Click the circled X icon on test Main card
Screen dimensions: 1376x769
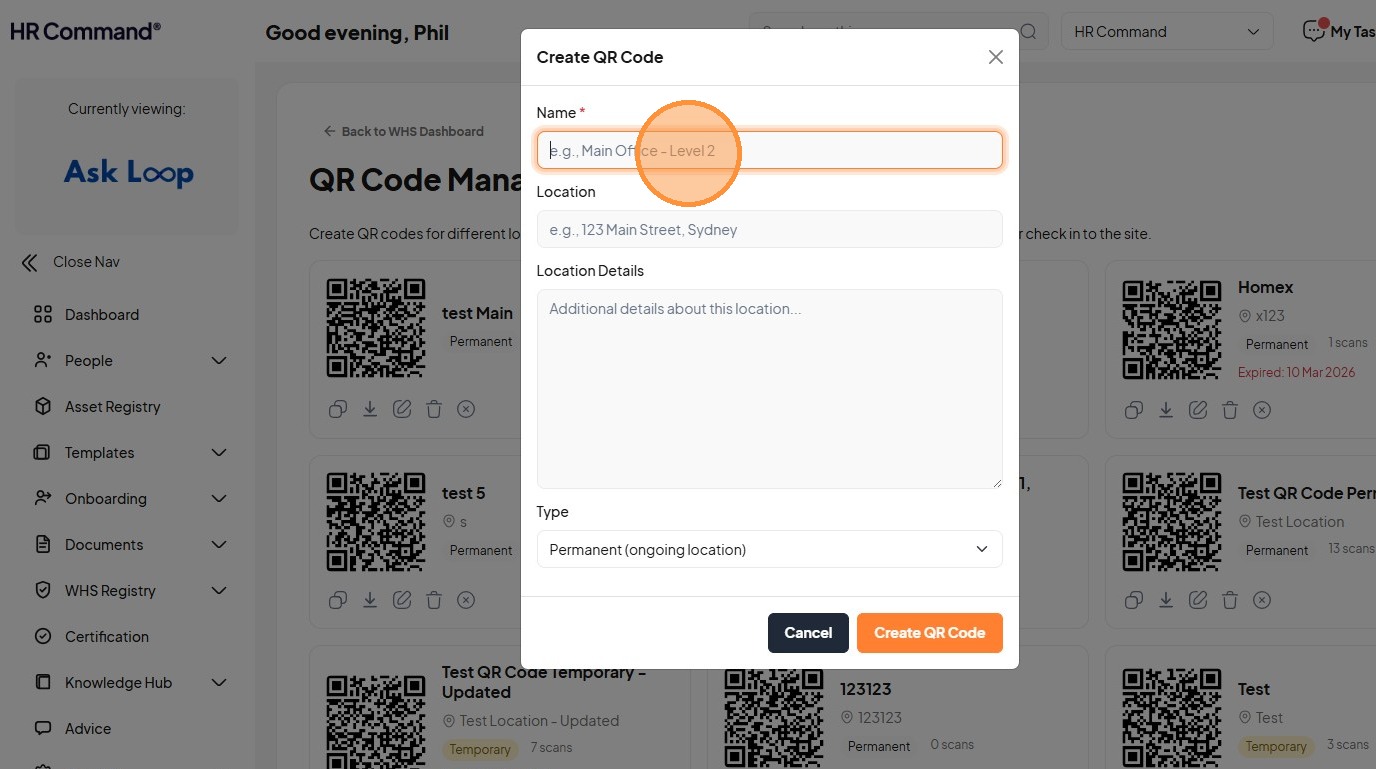coord(466,408)
